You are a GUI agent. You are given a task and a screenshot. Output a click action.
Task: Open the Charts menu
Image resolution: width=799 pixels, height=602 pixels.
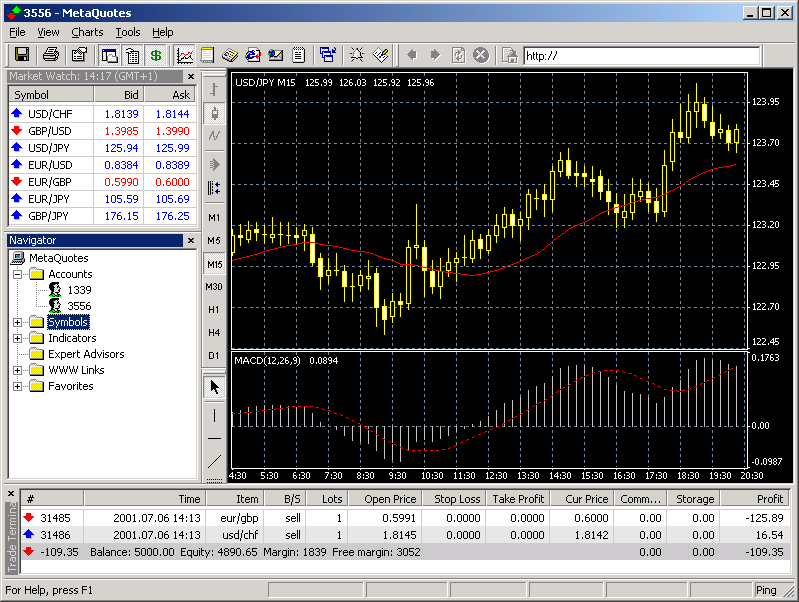click(x=87, y=32)
